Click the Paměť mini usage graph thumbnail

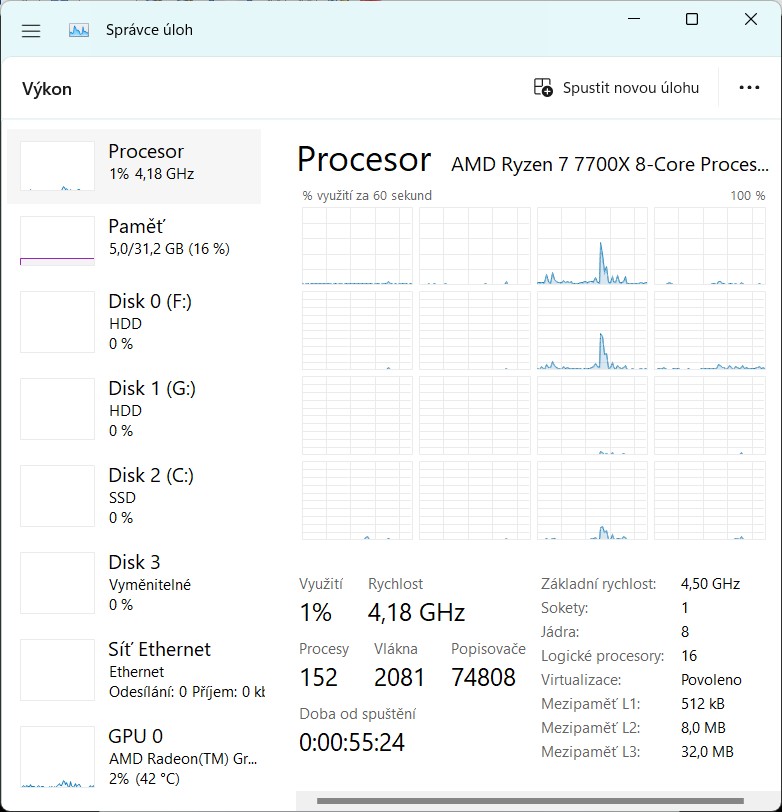tap(57, 241)
